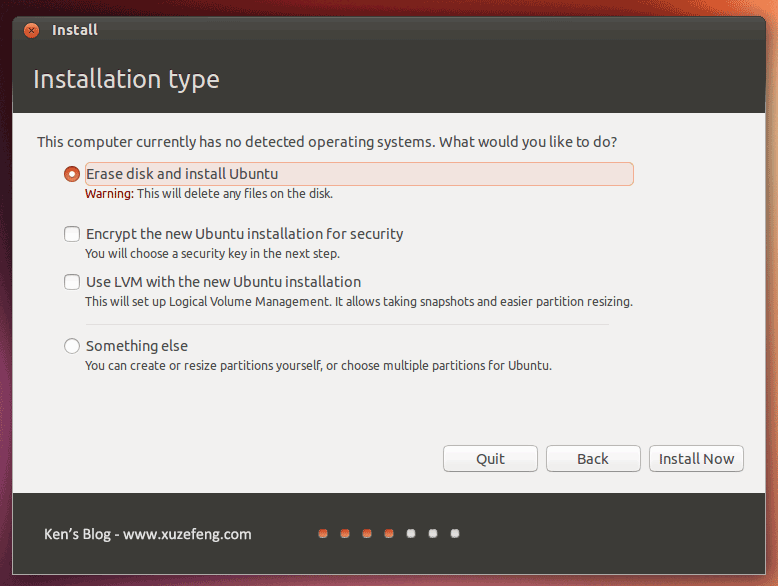
Task: Click the Install window title text
Action: coord(75,30)
